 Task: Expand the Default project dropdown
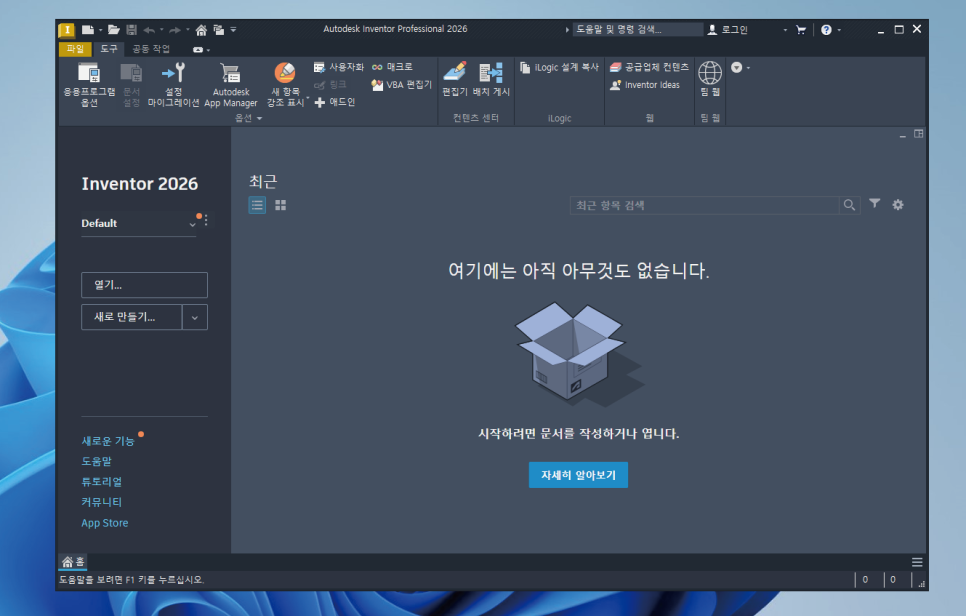tap(192, 225)
